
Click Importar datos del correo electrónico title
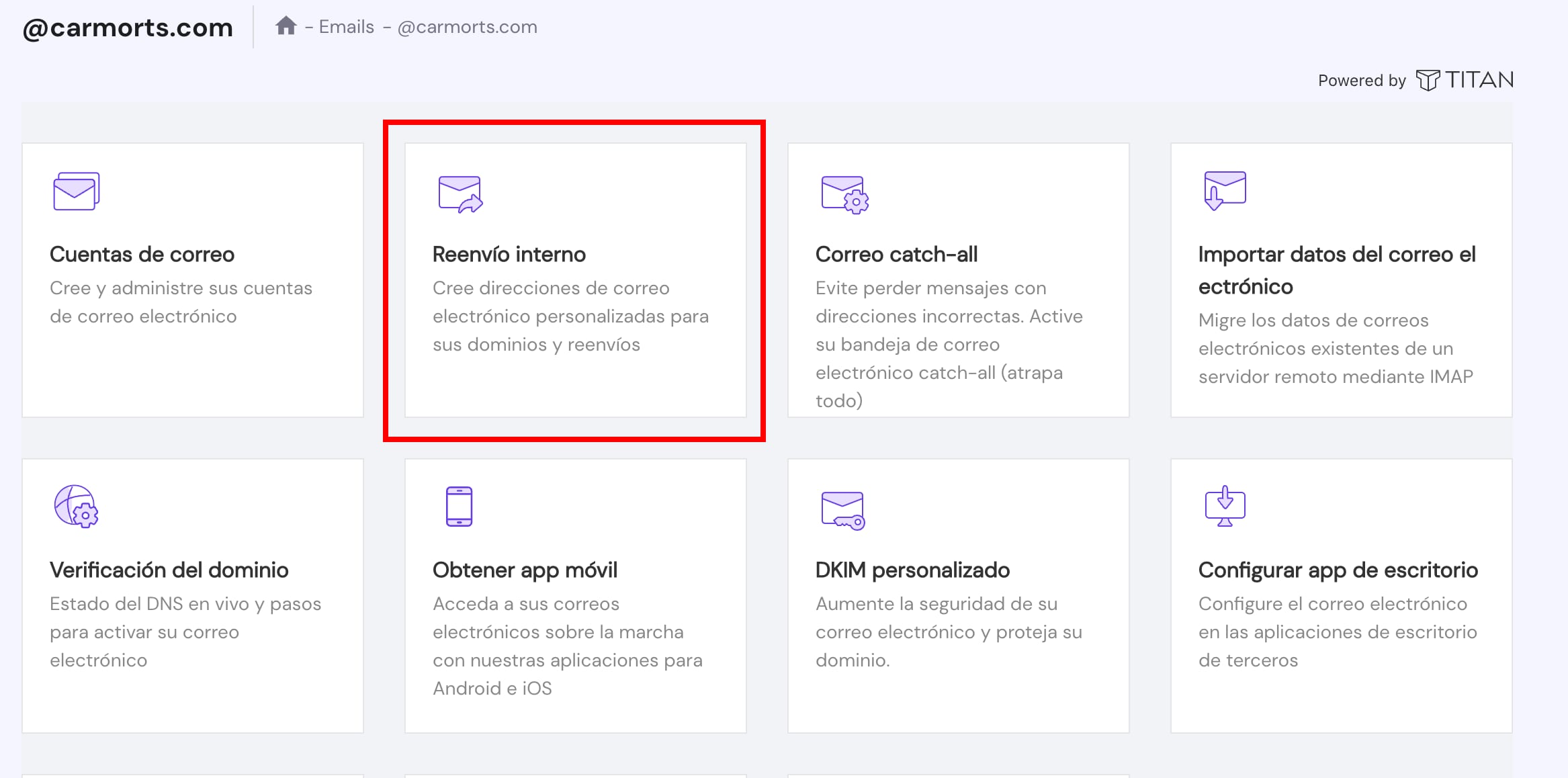pos(1336,269)
